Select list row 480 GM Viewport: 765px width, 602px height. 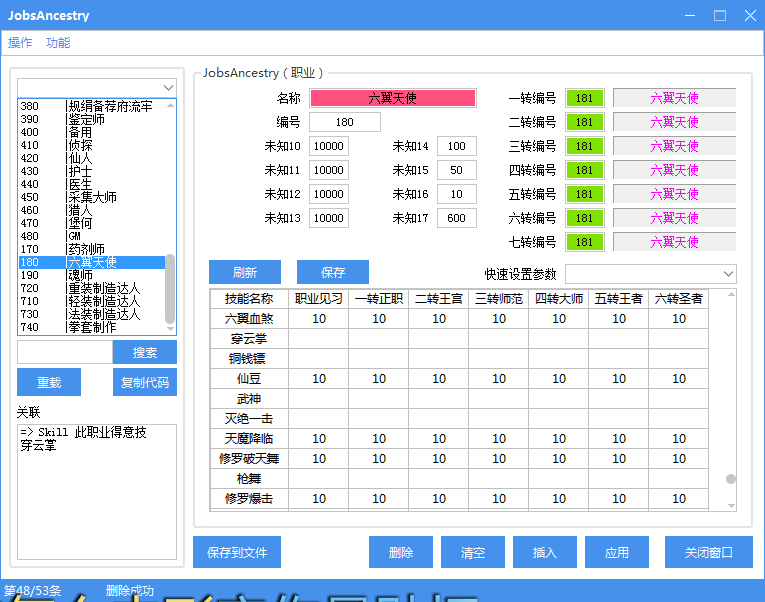[x=92, y=236]
